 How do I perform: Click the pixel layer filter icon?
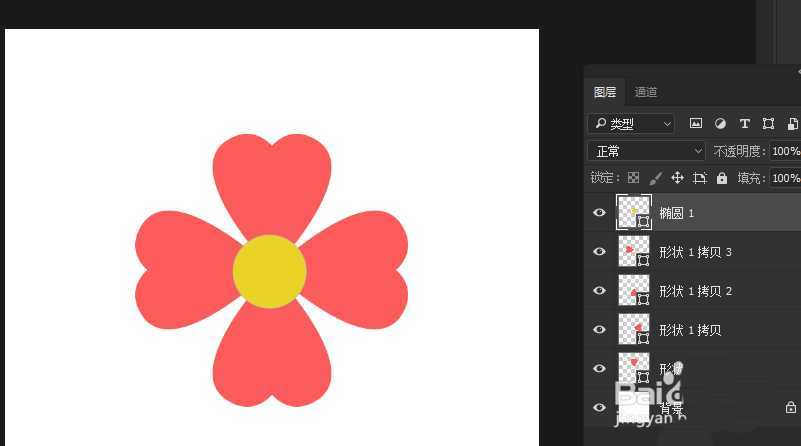coord(696,124)
